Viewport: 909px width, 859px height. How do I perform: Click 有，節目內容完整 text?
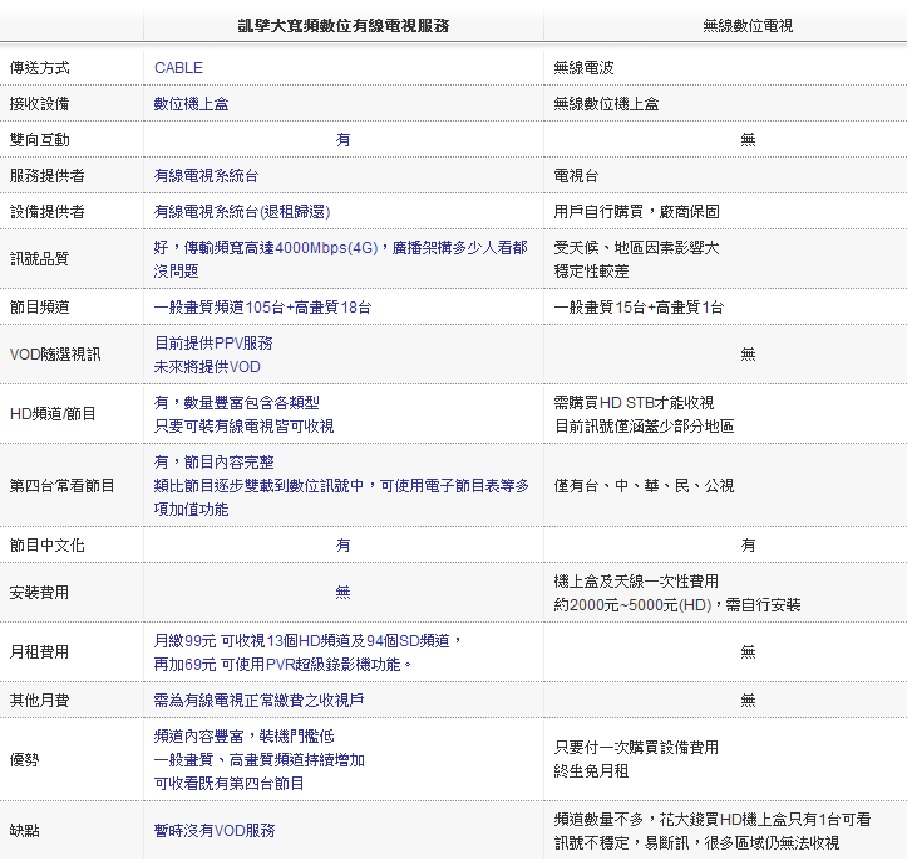pos(213,462)
